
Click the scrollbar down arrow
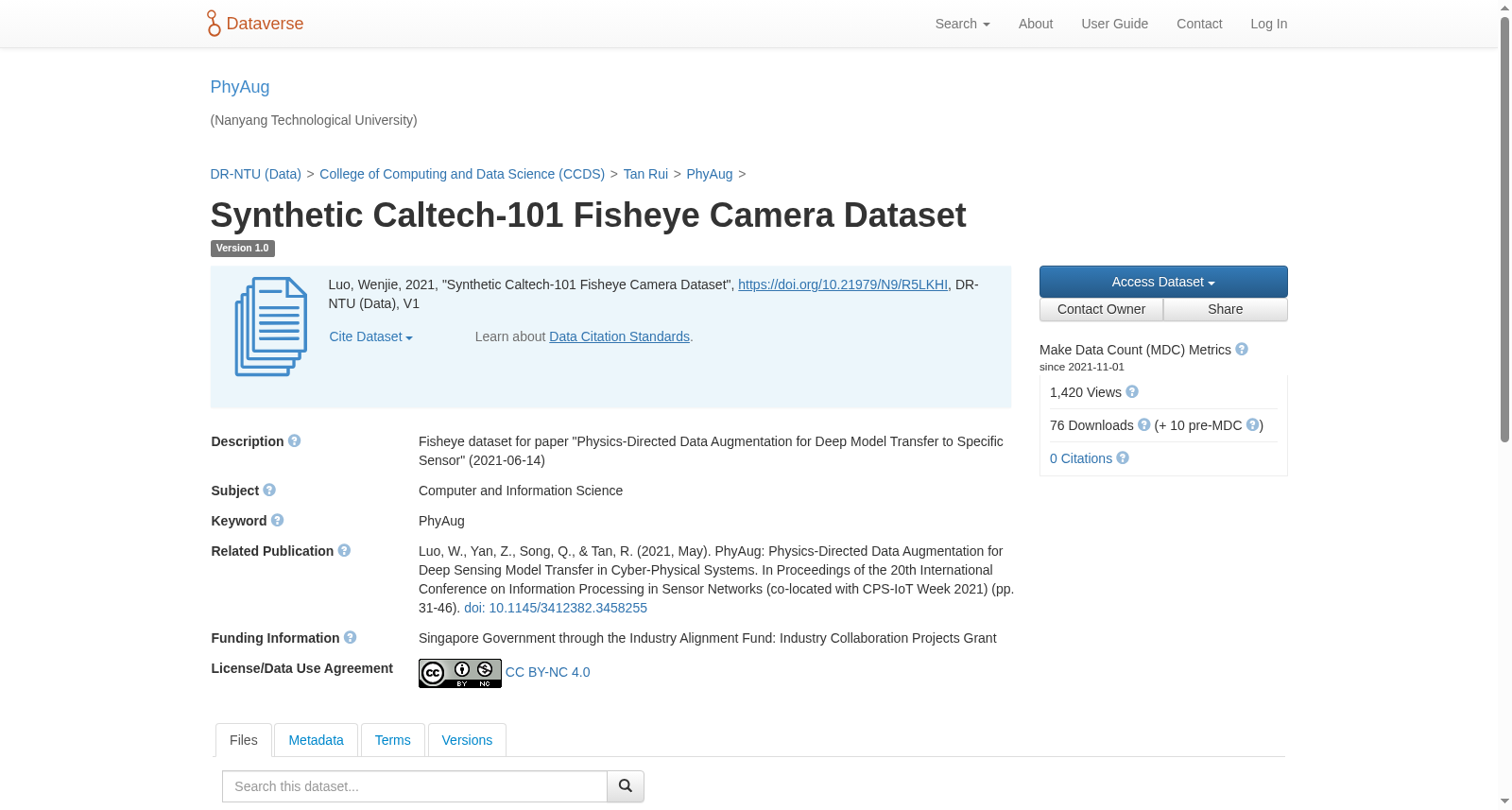click(x=1505, y=802)
